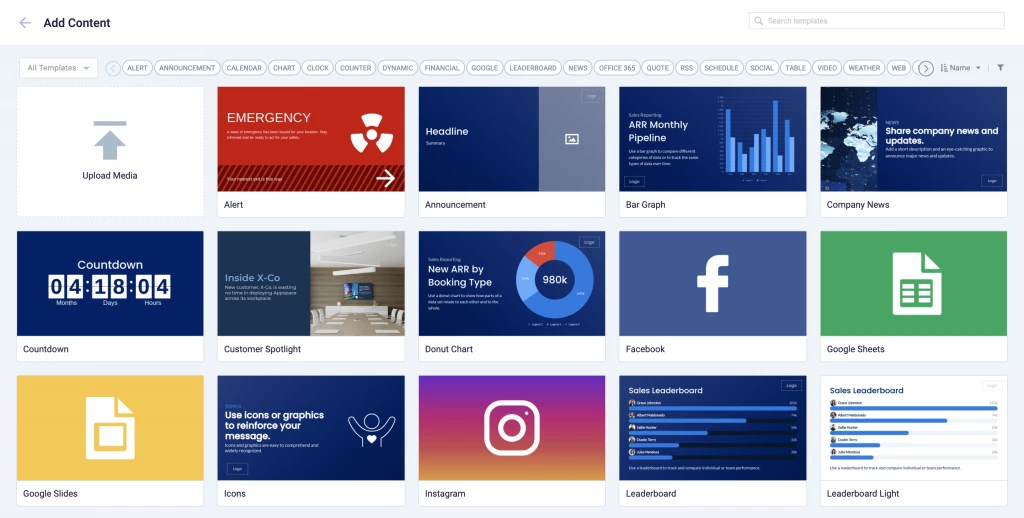Filter by WEB tag
Viewport: 1024px width, 518px height.
(x=899, y=68)
